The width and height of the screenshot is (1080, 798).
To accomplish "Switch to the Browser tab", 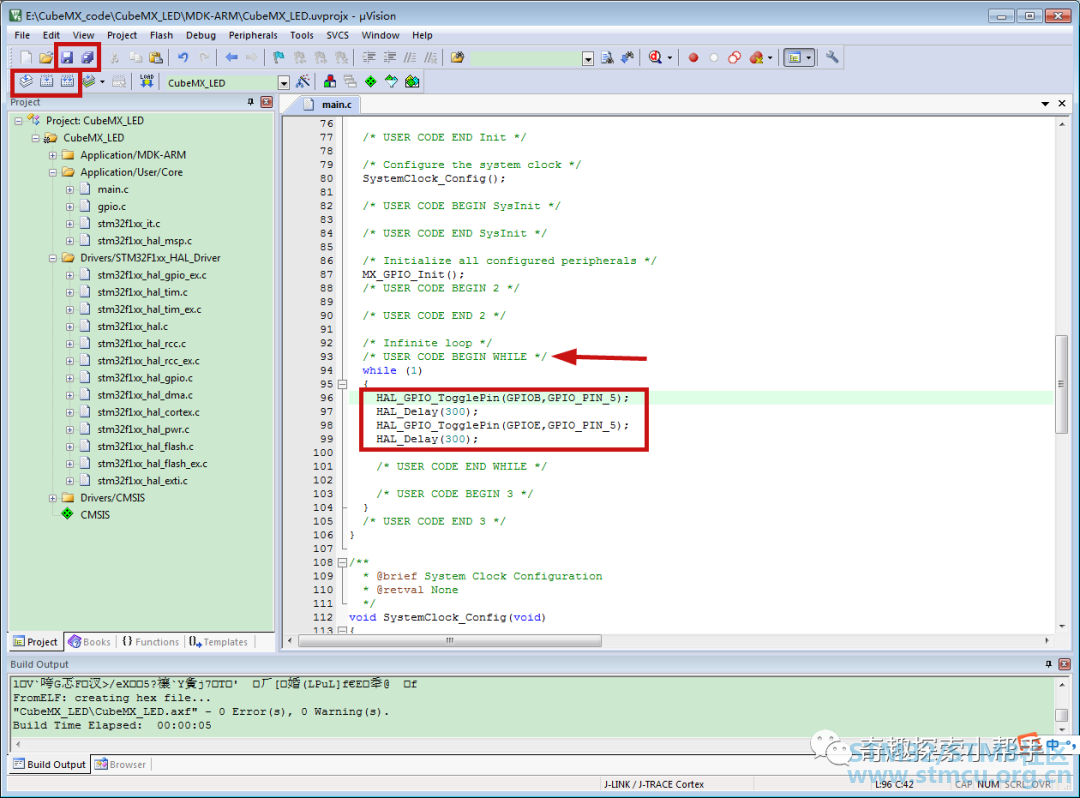I will click(121, 764).
